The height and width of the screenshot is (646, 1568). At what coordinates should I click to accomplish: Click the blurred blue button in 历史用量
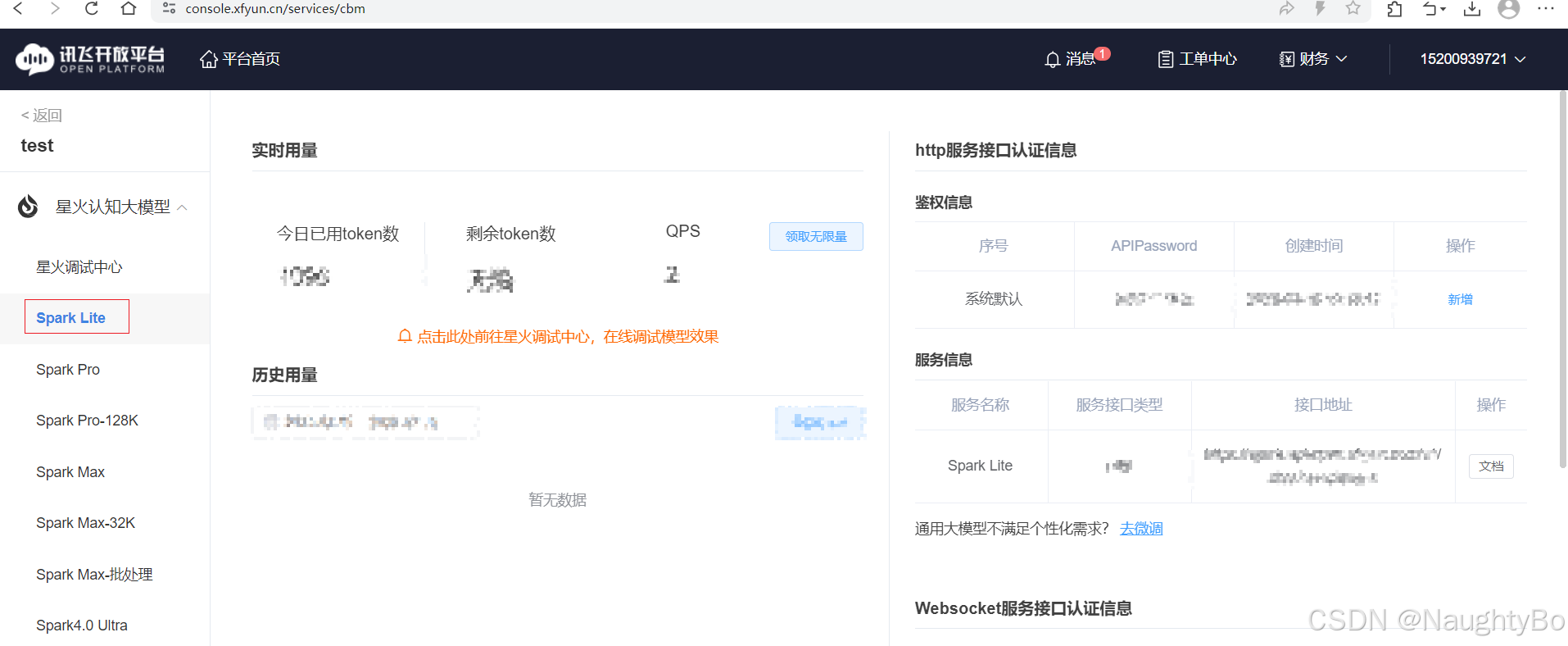tap(820, 422)
